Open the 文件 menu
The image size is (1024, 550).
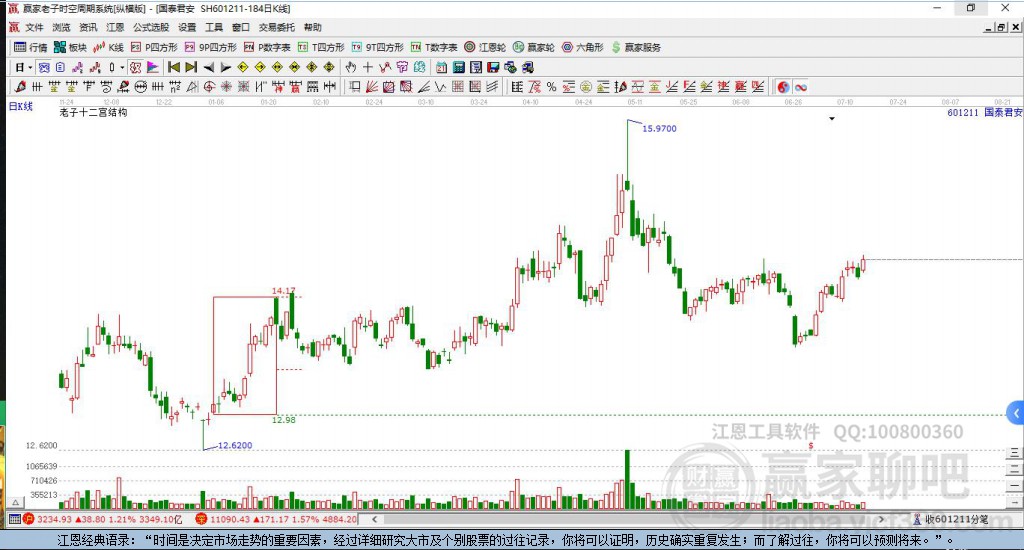tap(34, 27)
